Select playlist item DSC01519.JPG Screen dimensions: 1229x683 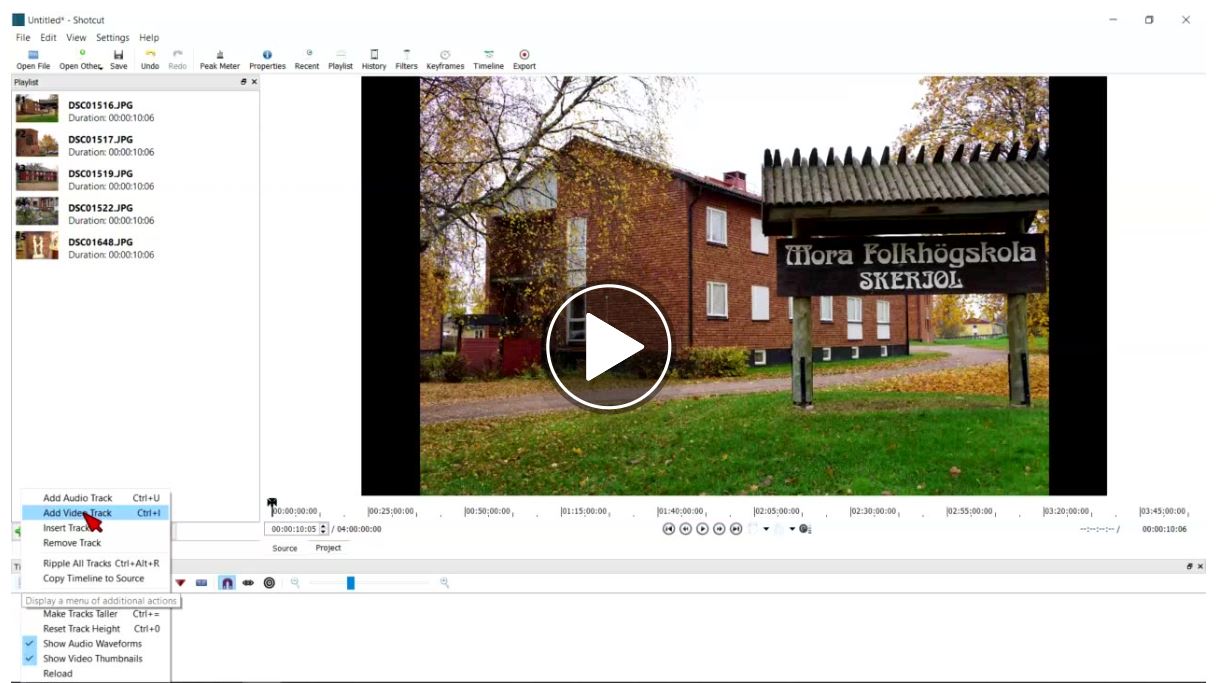click(x=135, y=179)
